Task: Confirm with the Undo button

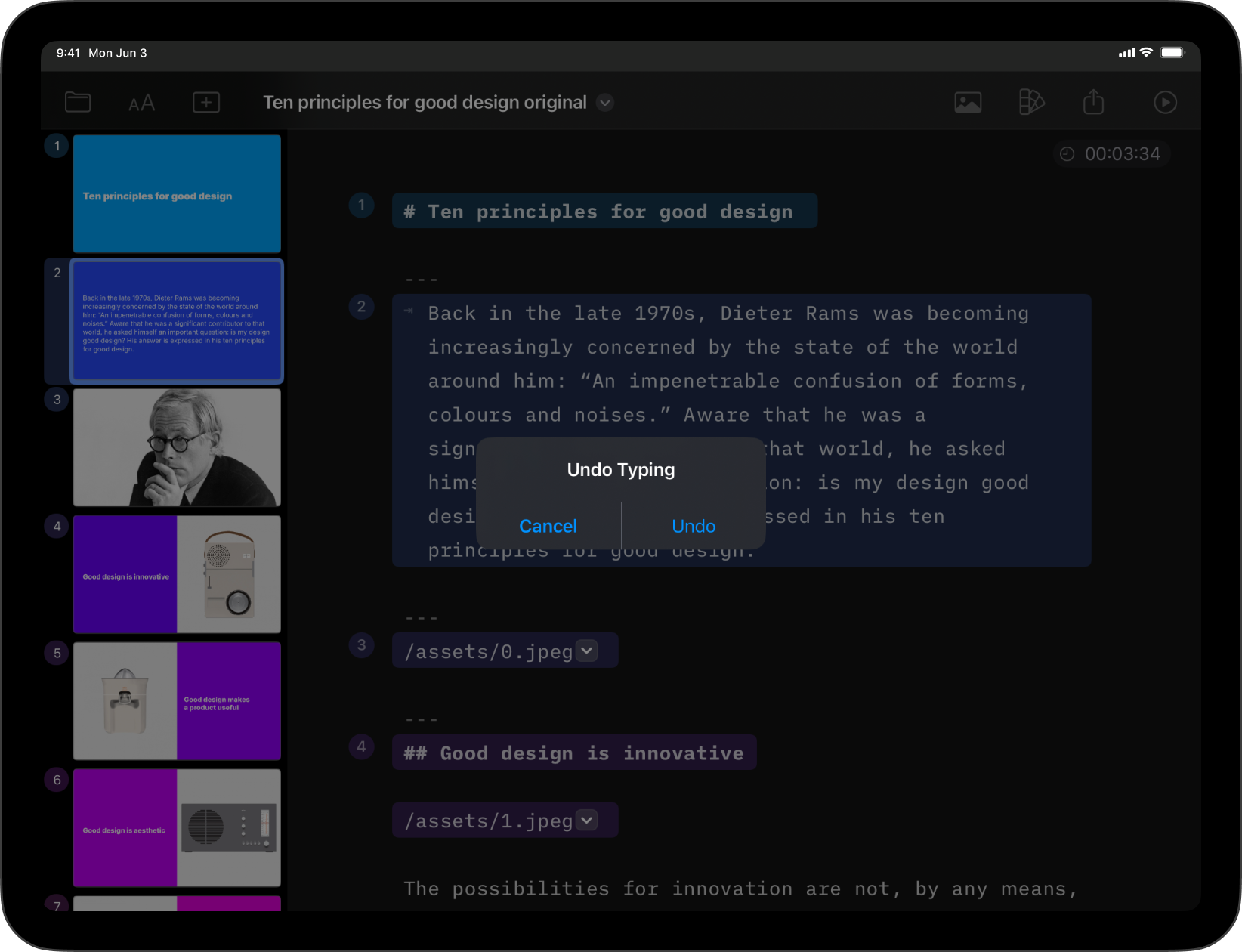Action: [693, 526]
